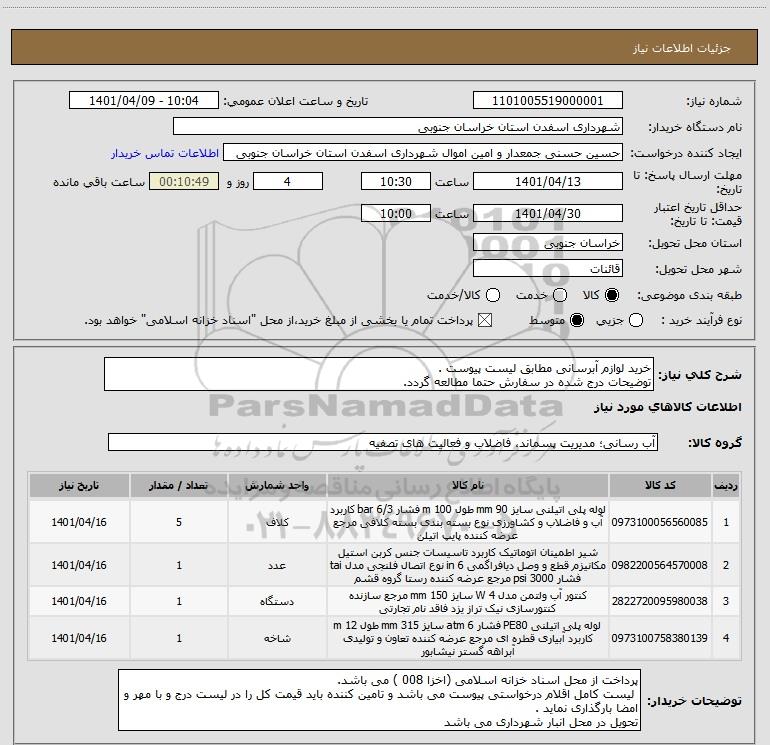Click product code 0973100056560085
This screenshot has width=770, height=745.
coord(660,522)
